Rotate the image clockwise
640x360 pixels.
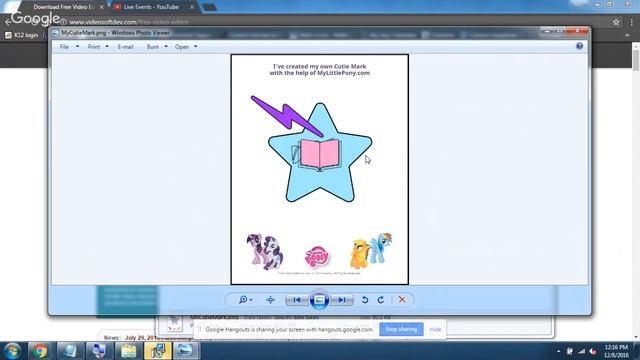point(381,300)
